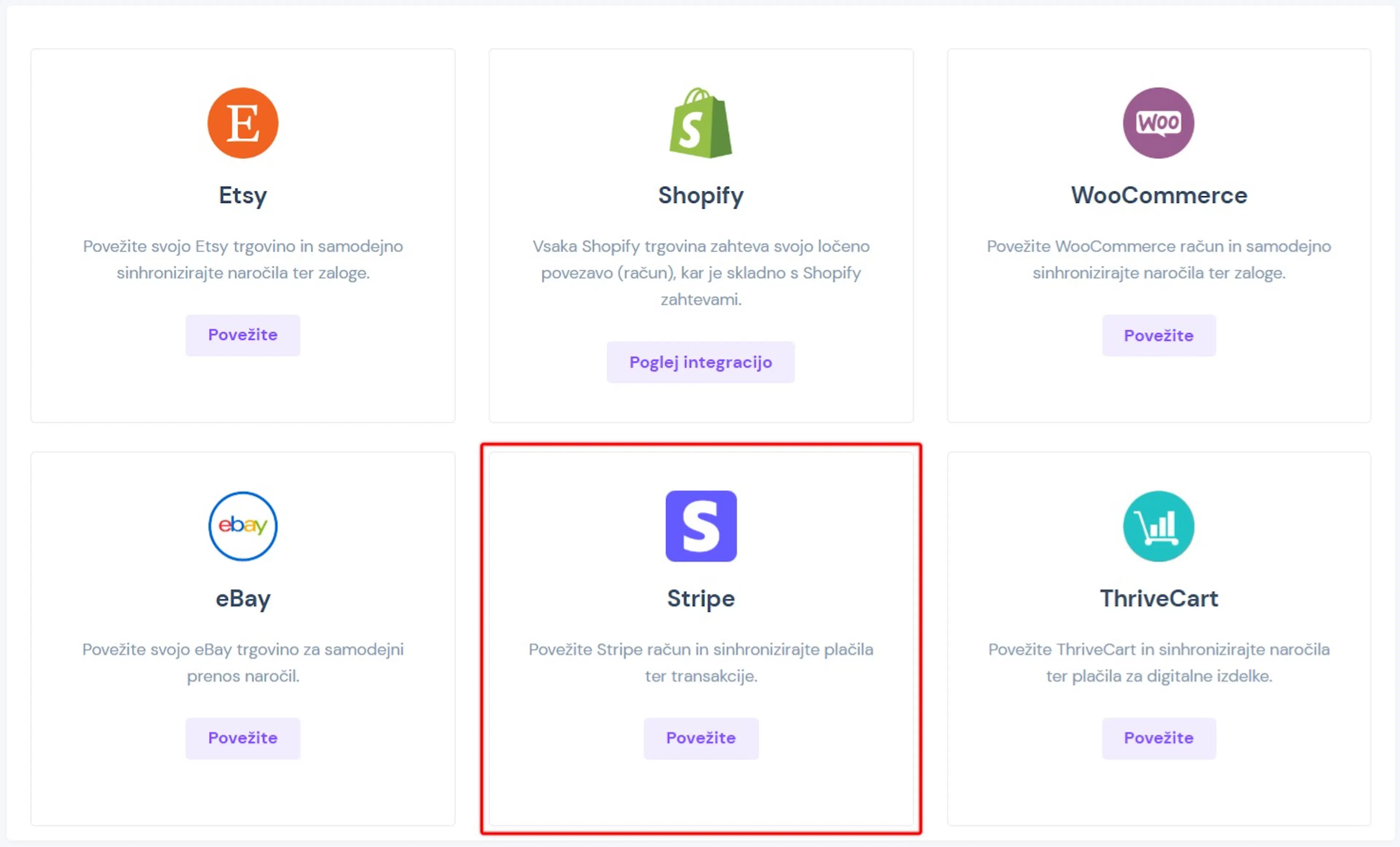Select the Shopify heading text
The image size is (1400, 847).
tap(701, 195)
